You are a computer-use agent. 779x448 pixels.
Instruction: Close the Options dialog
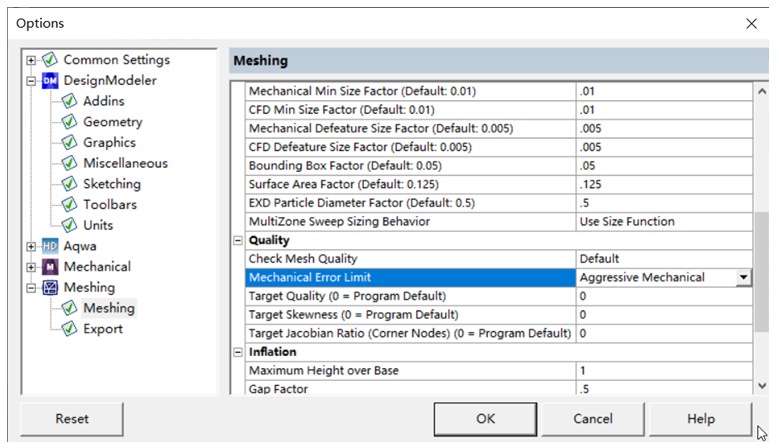pos(751,23)
